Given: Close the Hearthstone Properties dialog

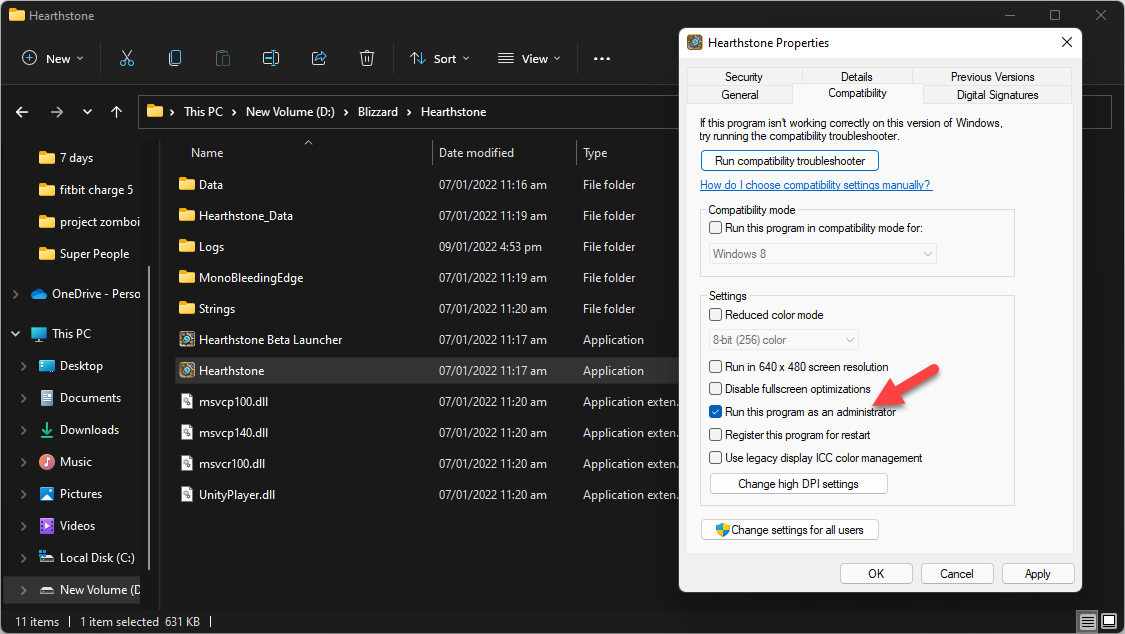Looking at the screenshot, I should (x=1067, y=42).
